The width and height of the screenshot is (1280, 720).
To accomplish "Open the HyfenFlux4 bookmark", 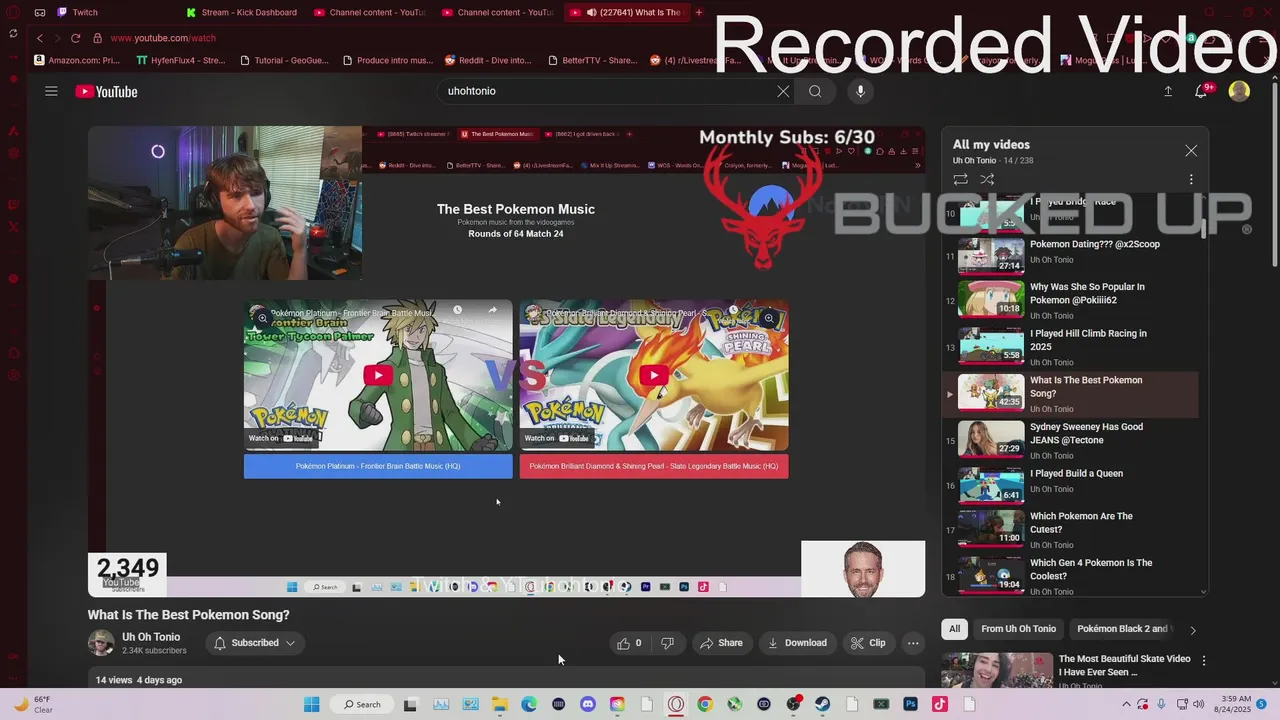I will [180, 60].
